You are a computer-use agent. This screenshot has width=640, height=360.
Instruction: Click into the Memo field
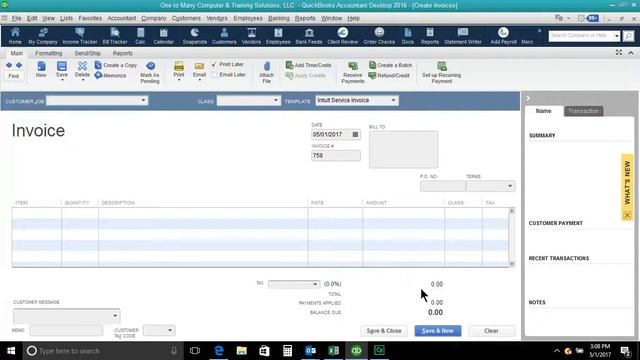[x=66, y=330]
